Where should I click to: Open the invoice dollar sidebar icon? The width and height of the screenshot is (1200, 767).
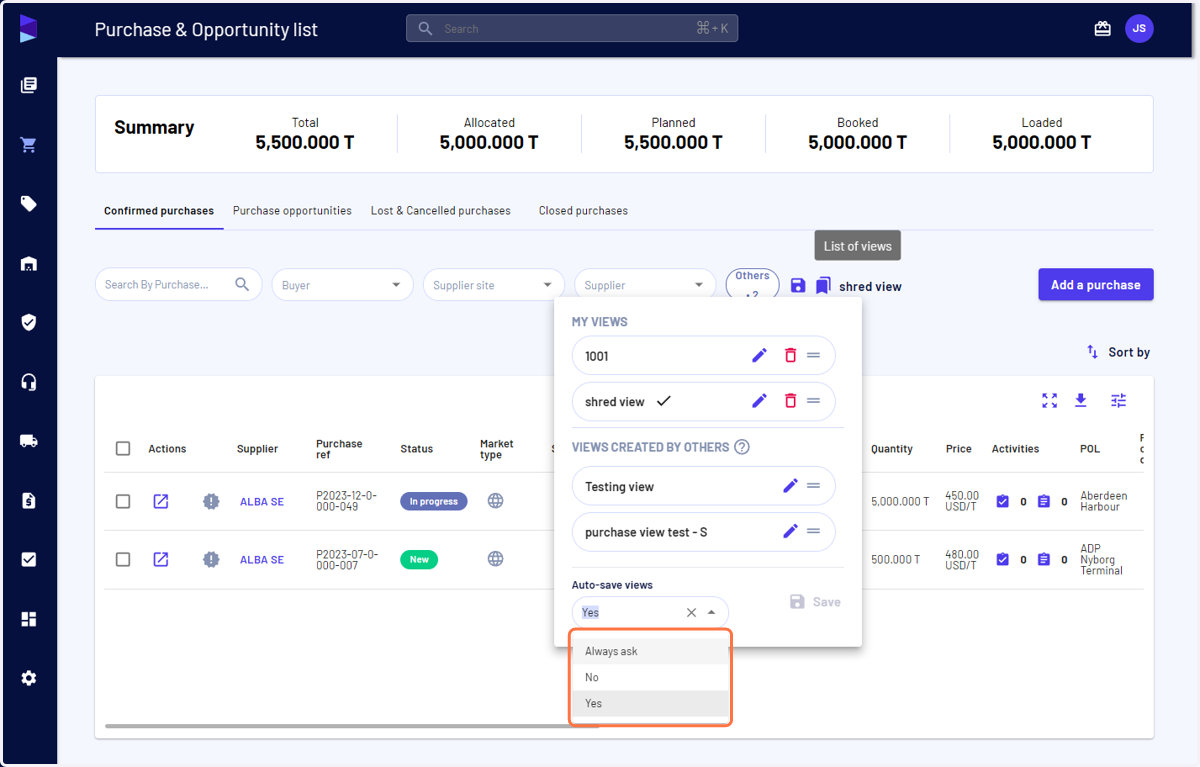[28, 500]
